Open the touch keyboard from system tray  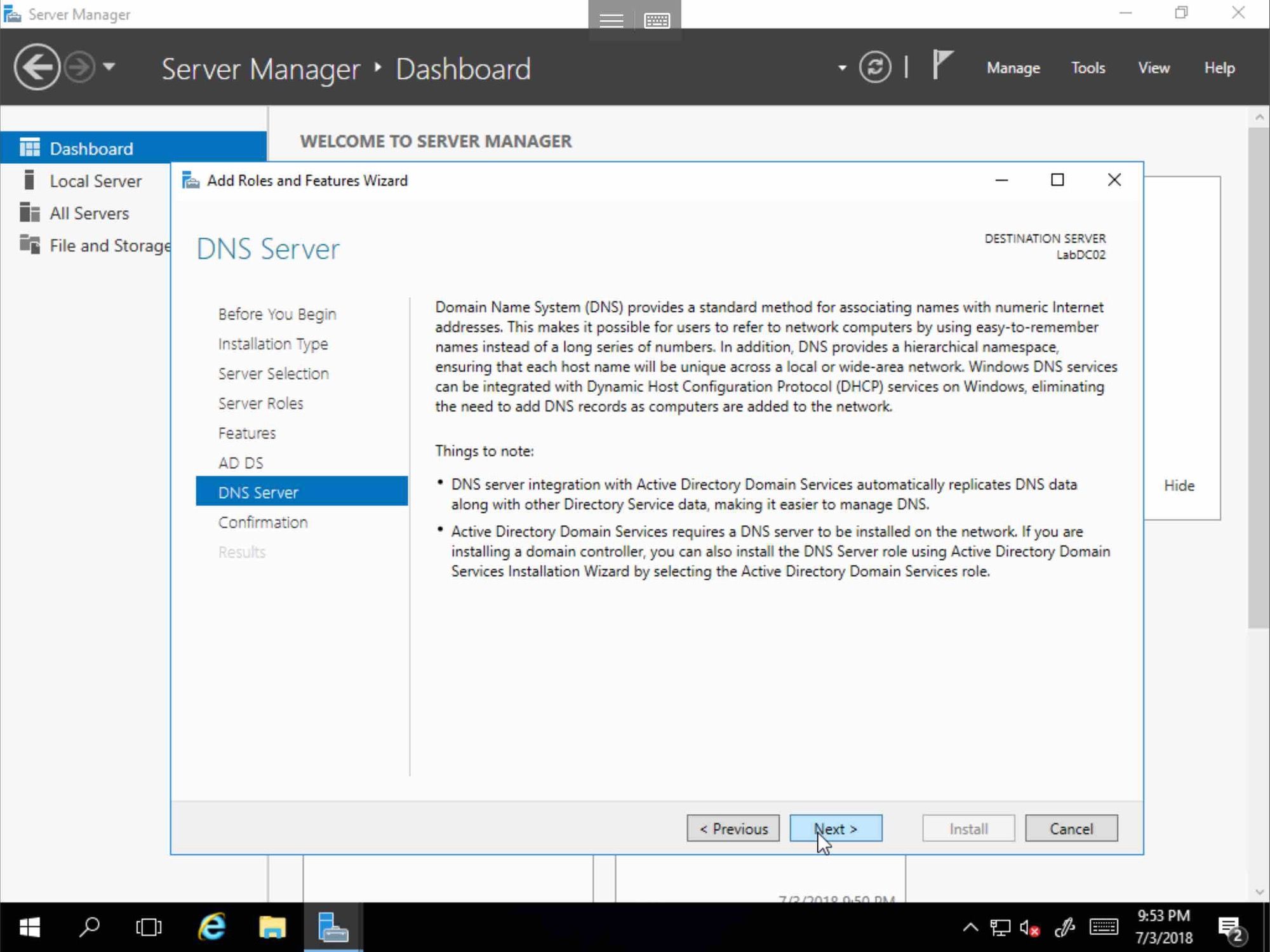pos(1104,927)
